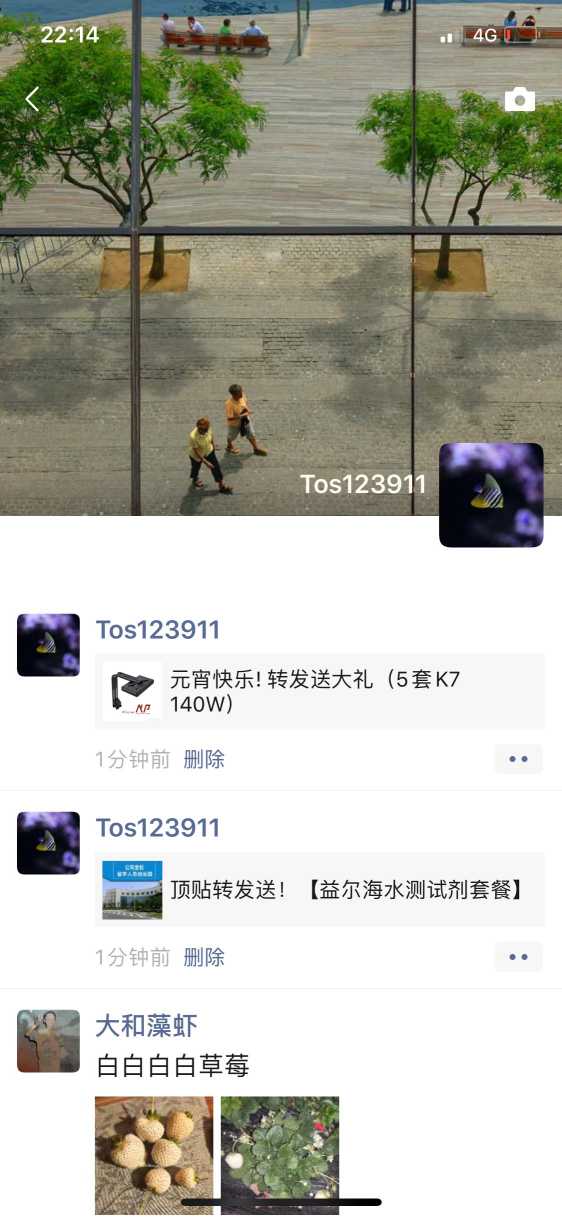Viewport: 562px width, 1218px height.
Task: Tap the K7 lamp article thumbnail
Action: [x=132, y=691]
